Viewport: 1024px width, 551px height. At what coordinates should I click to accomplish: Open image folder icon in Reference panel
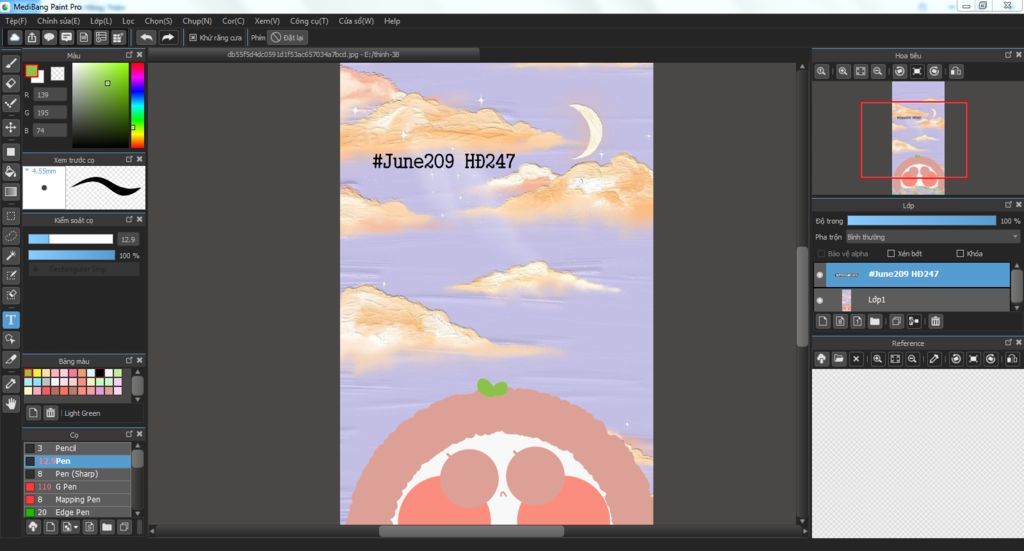pos(839,359)
